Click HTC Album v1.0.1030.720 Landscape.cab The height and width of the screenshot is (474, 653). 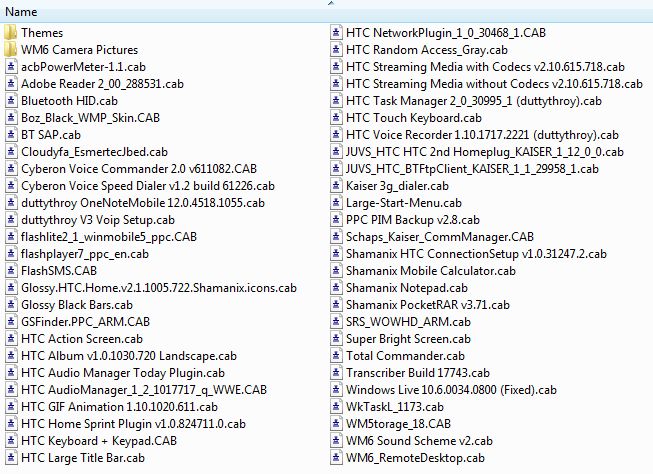(129, 356)
